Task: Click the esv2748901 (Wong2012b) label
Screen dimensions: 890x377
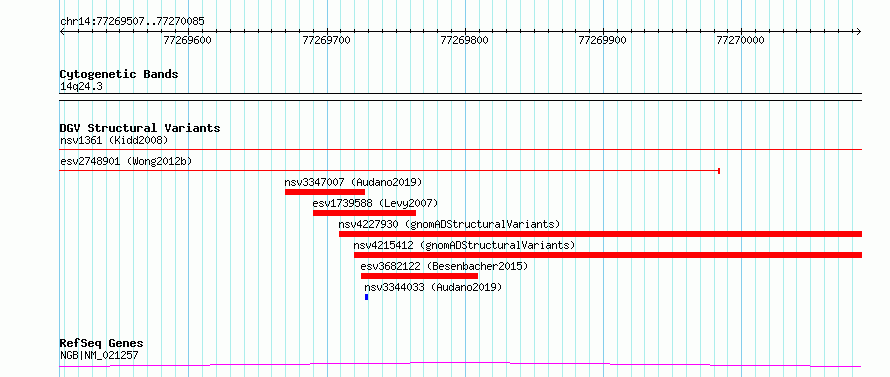Action: click(x=126, y=161)
